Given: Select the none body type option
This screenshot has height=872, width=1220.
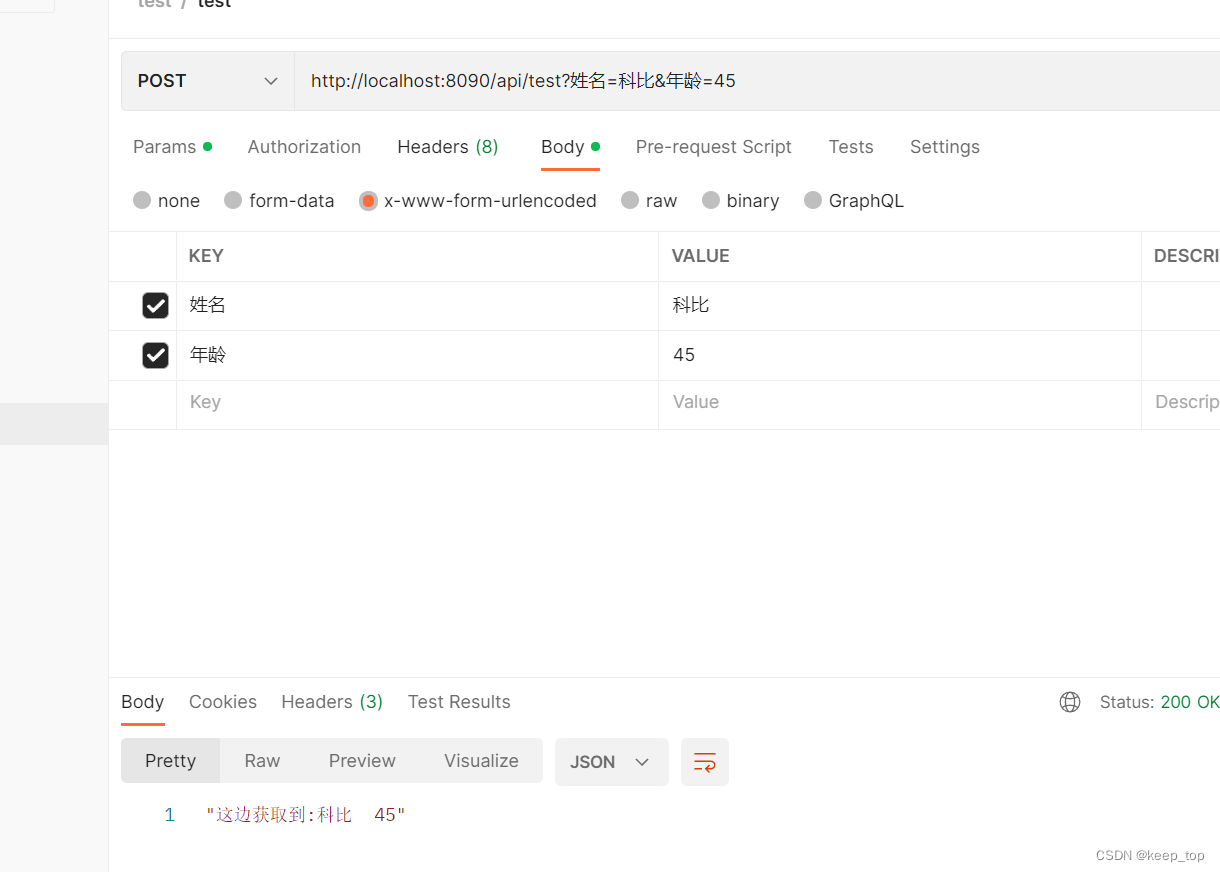Looking at the screenshot, I should [x=166, y=200].
